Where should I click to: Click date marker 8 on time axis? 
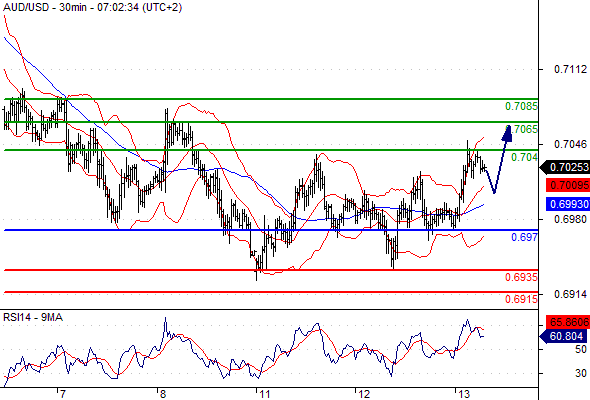click(x=162, y=394)
